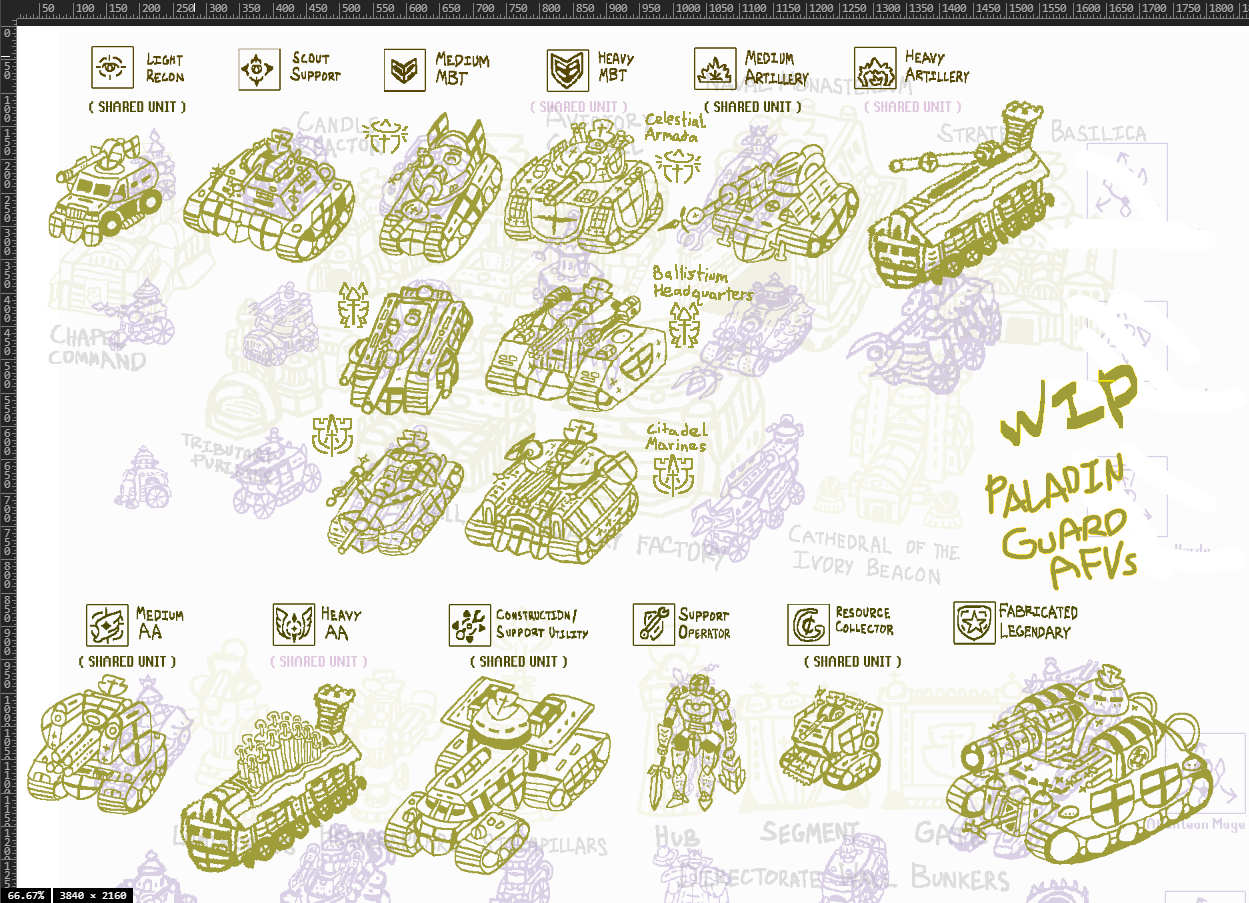Image resolution: width=1249 pixels, height=903 pixels.
Task: Click the 'Citadel Marines' handwritten label
Action: (676, 437)
